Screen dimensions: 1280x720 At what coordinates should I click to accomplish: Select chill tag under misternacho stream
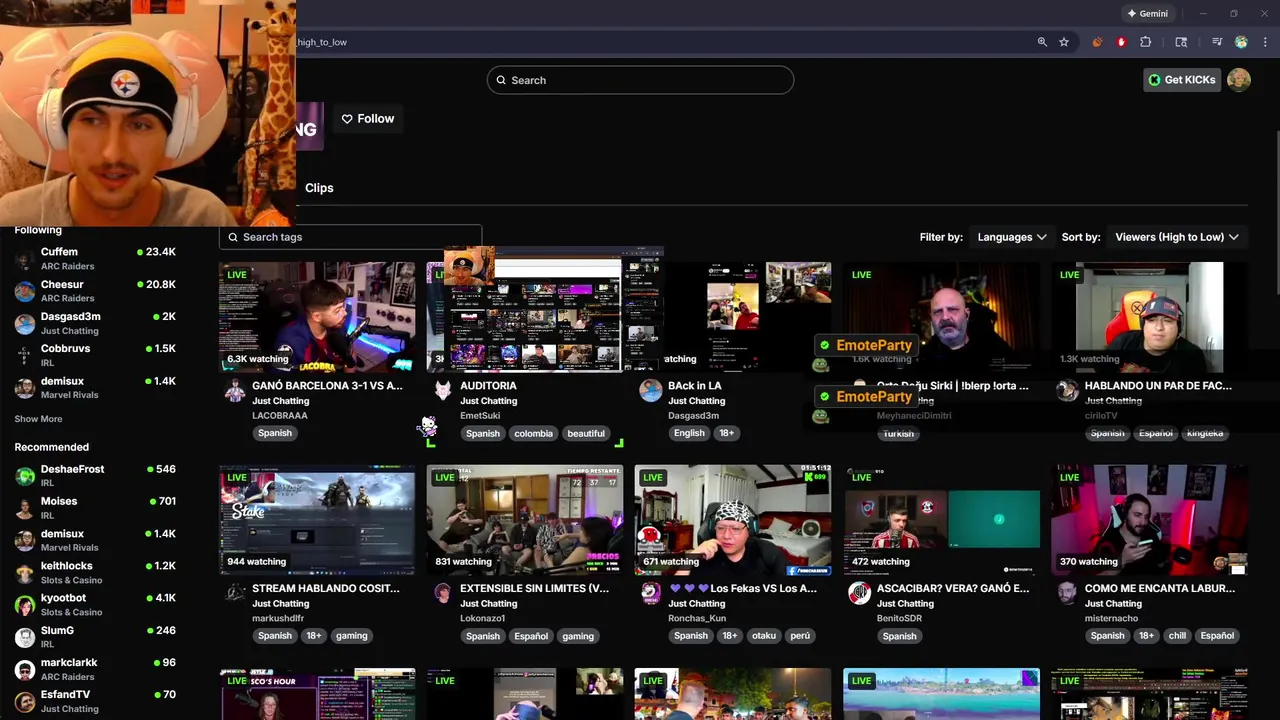pos(1177,636)
